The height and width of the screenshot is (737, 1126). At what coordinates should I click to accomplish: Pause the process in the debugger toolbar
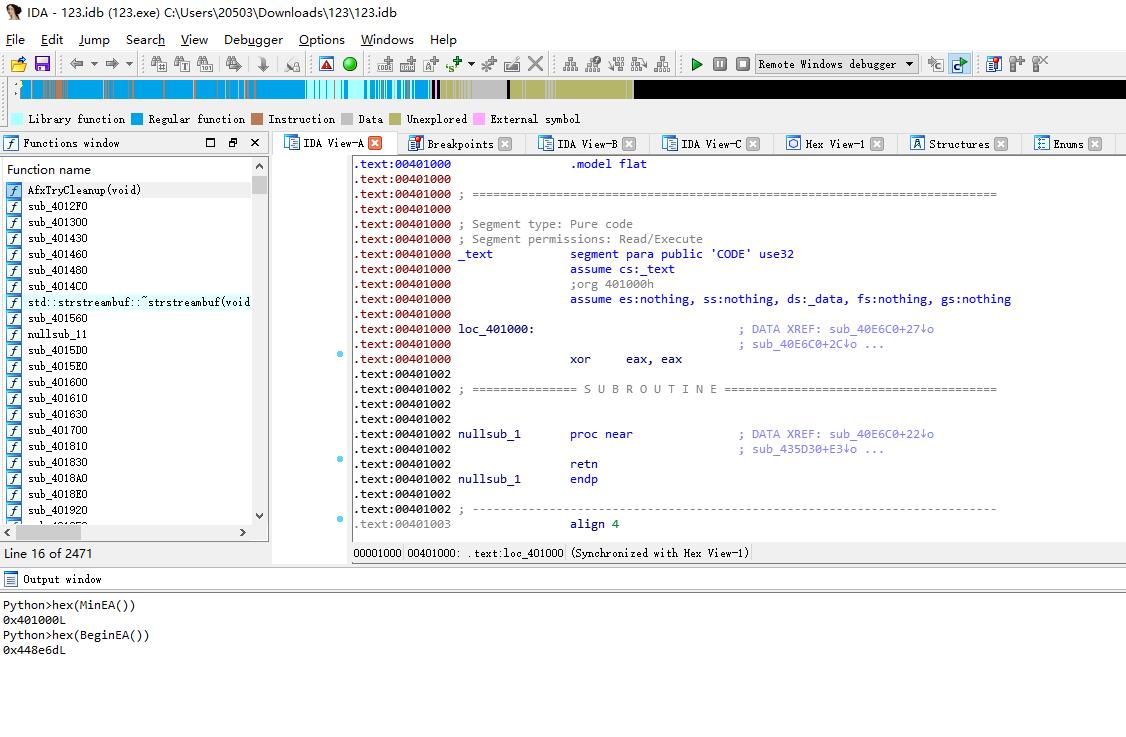[x=720, y=64]
